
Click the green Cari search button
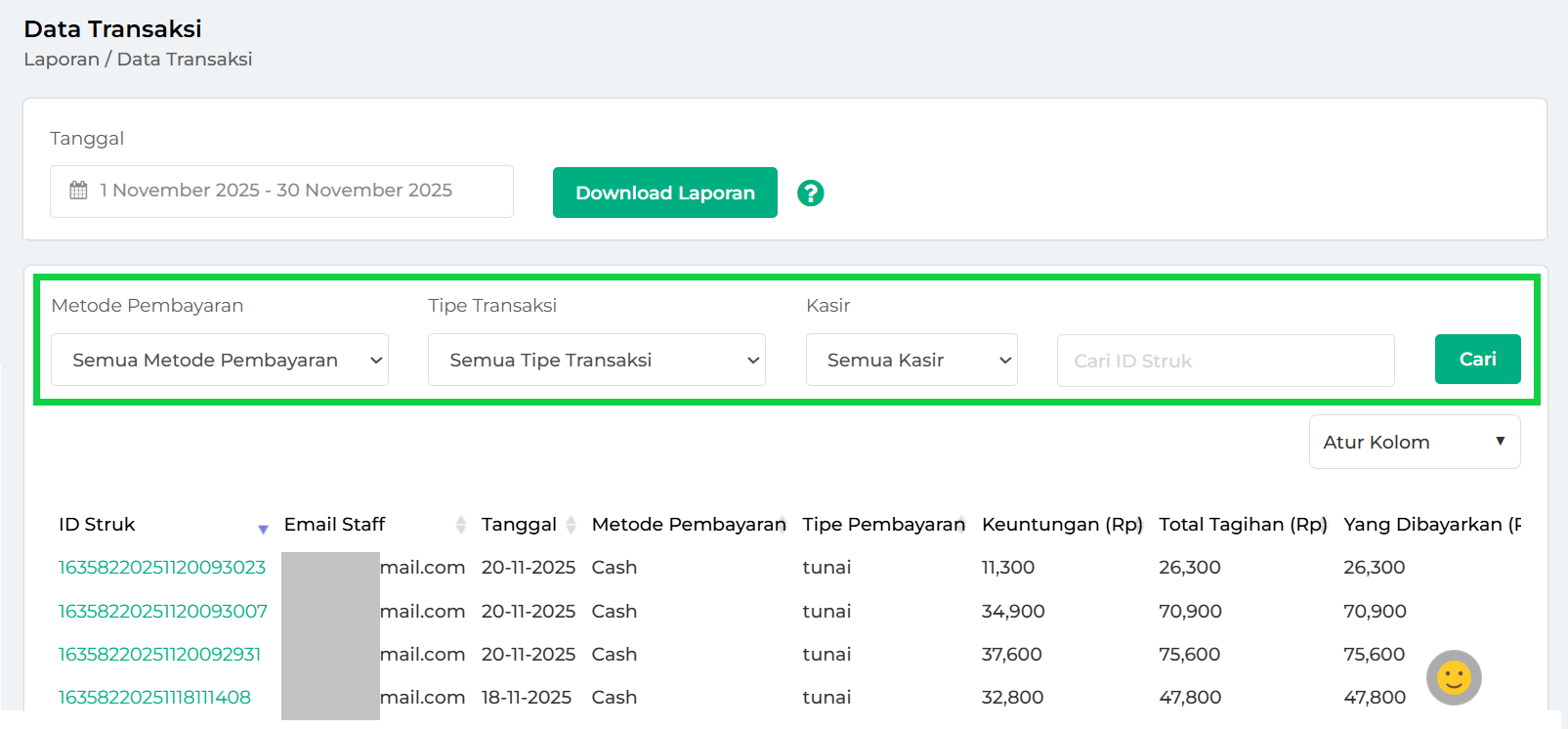coord(1477,360)
